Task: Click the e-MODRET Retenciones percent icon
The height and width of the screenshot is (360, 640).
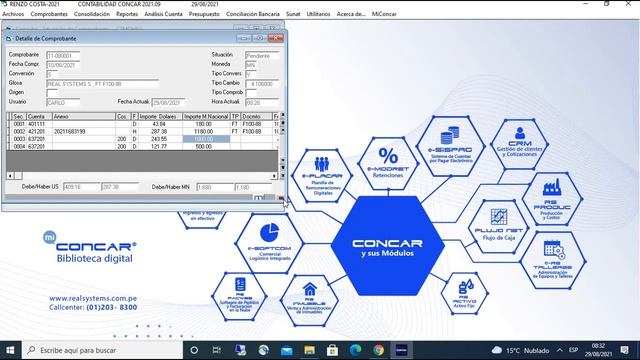Action: pyautogui.click(x=388, y=156)
